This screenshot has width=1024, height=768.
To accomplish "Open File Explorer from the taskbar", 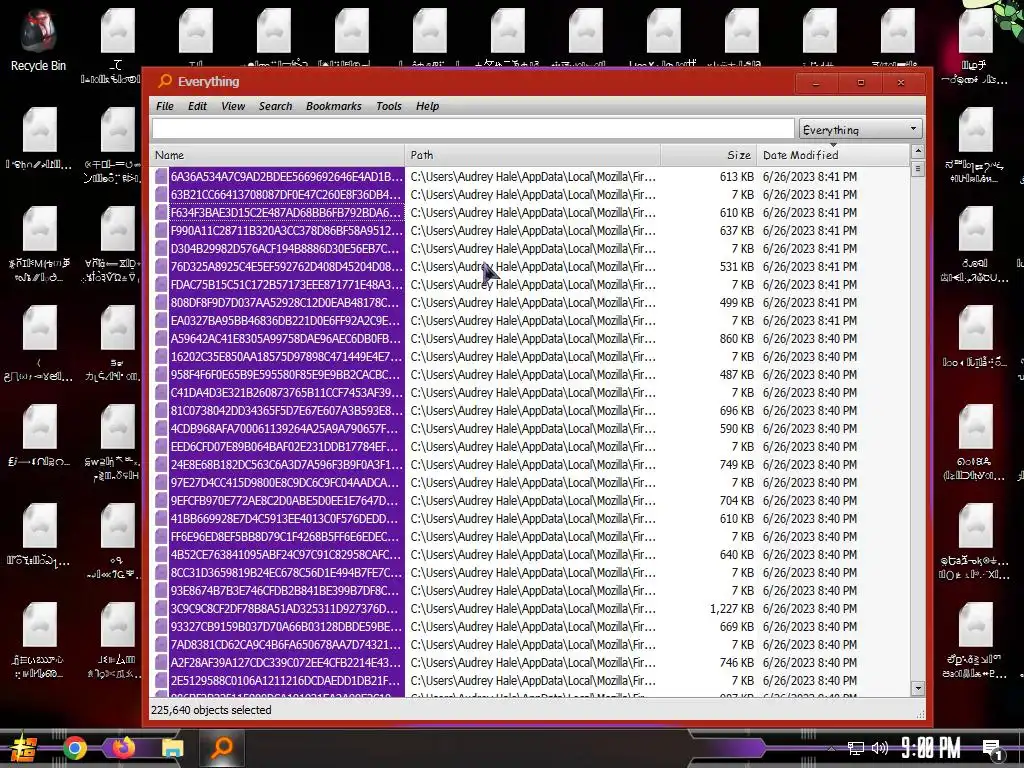I will pos(172,748).
